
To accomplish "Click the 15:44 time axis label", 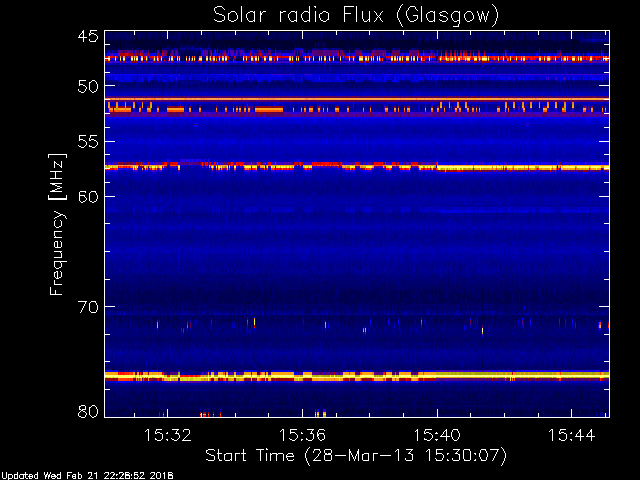I will point(571,436).
